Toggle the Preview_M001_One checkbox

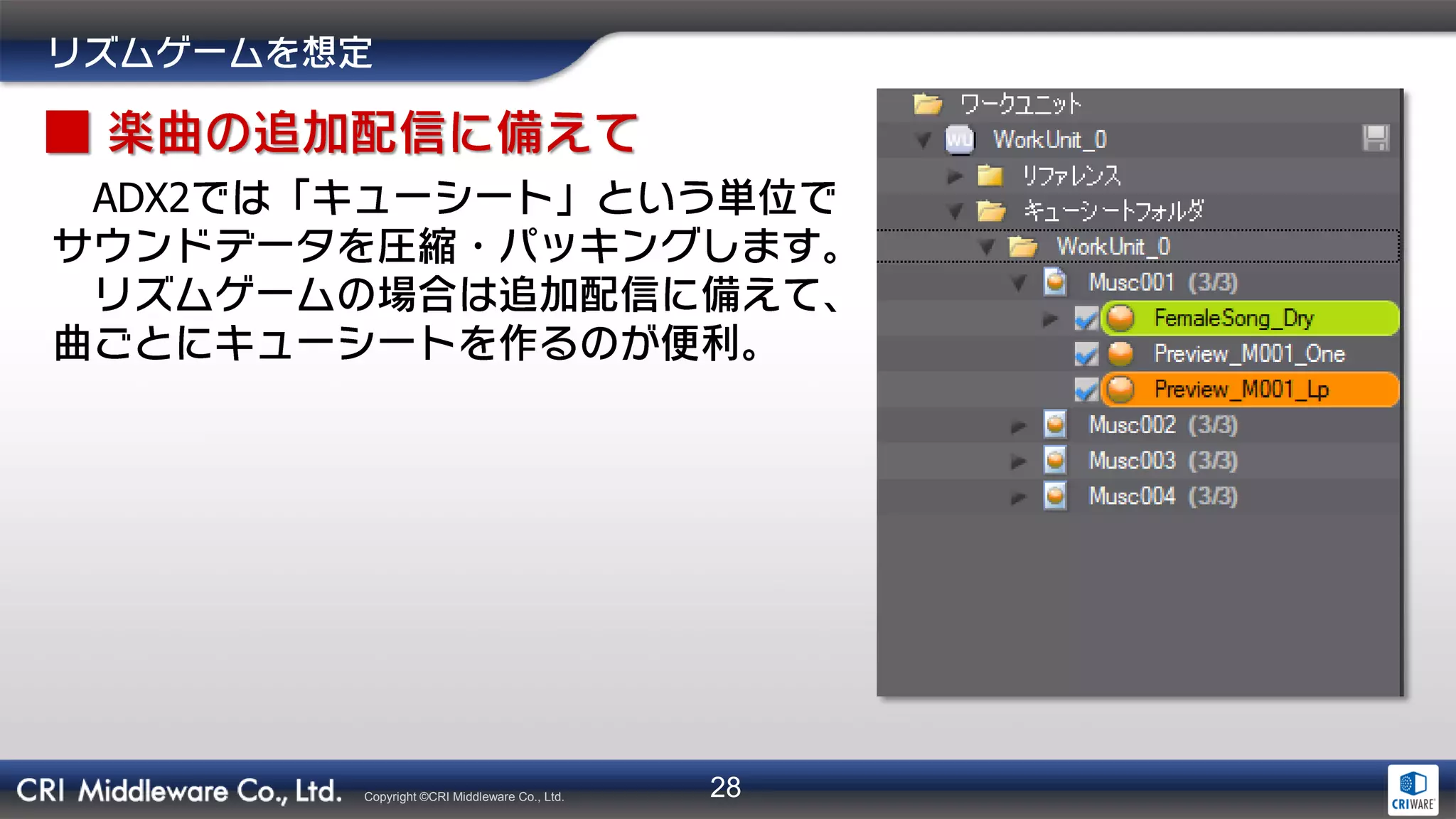pos(1086,353)
